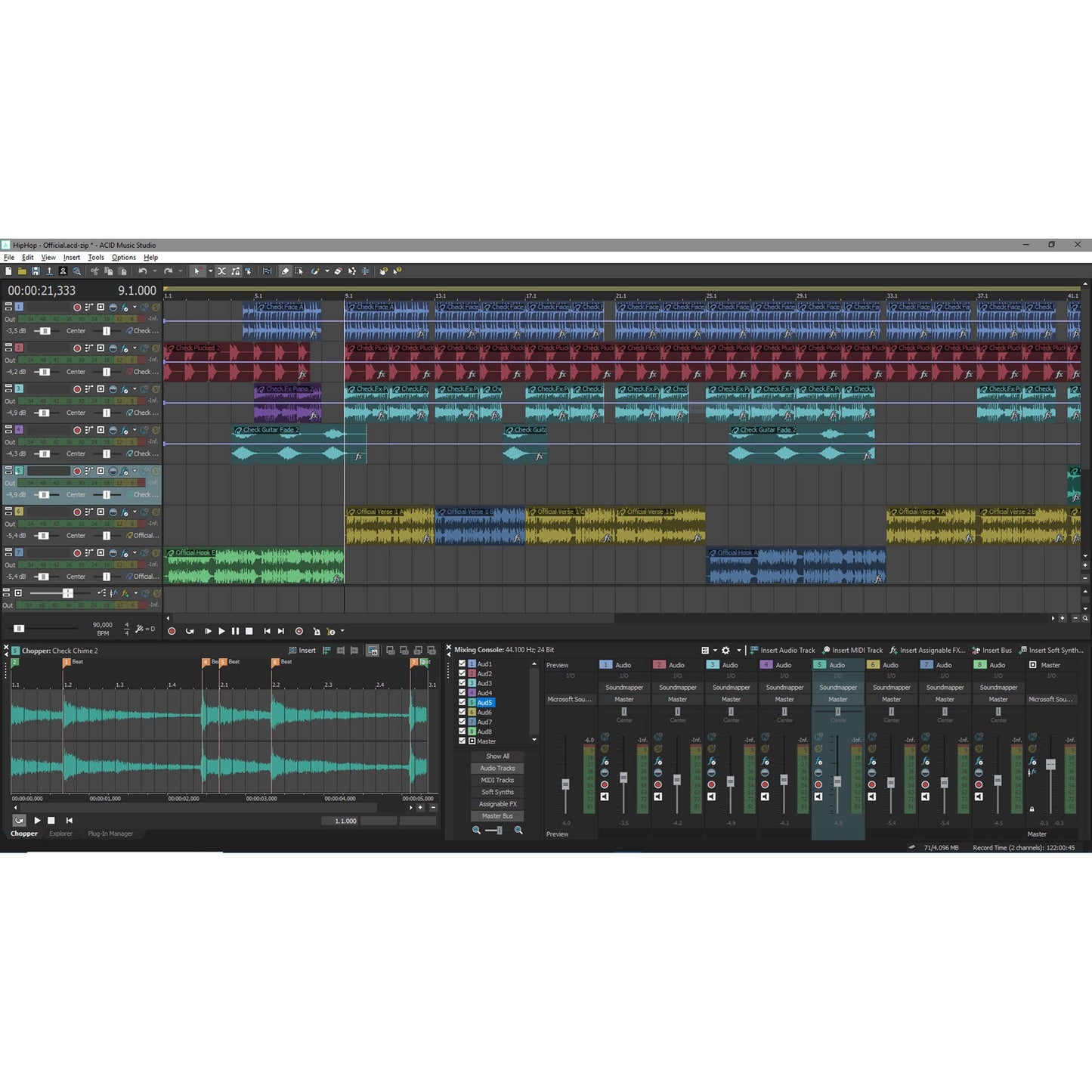
Task: Click the Insert Audio Track icon
Action: click(784, 650)
